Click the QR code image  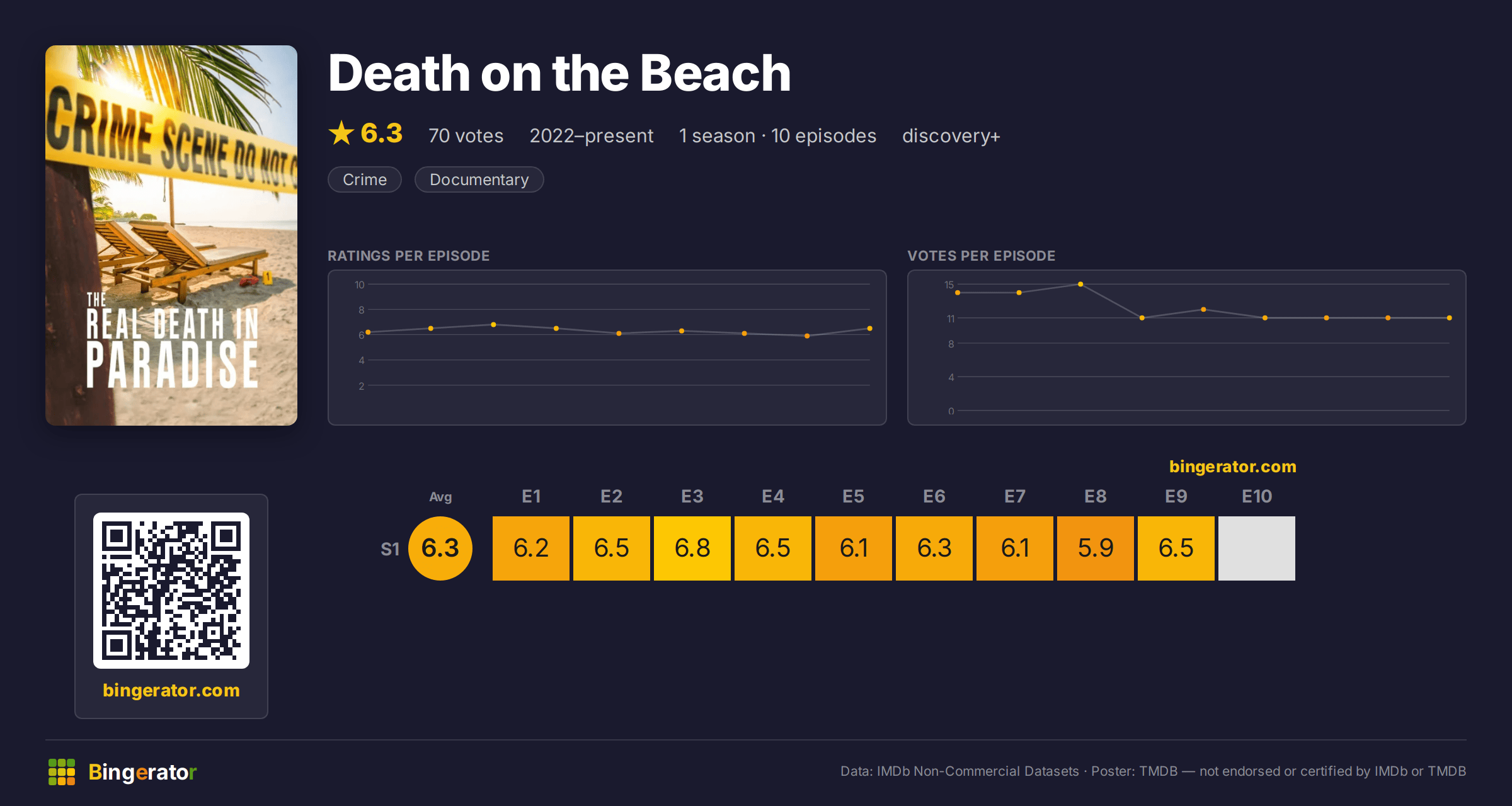[x=171, y=591]
